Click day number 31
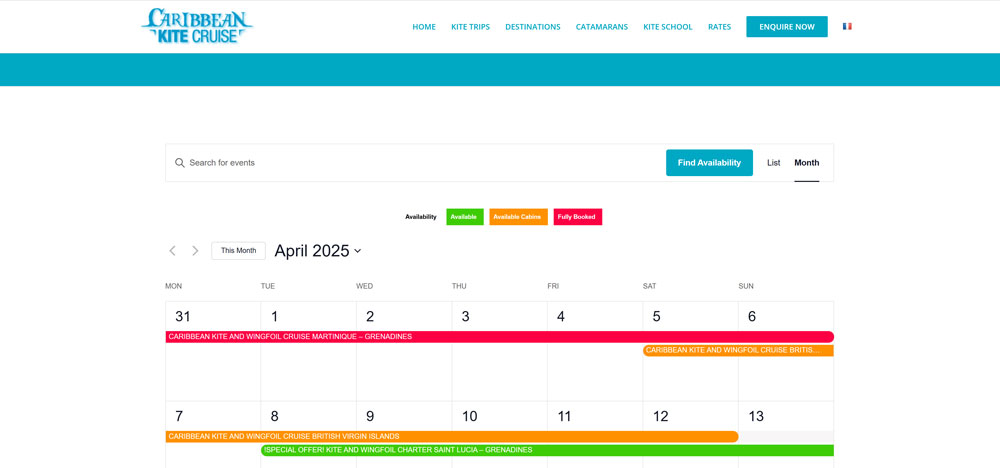The image size is (1000, 468). coord(183,316)
